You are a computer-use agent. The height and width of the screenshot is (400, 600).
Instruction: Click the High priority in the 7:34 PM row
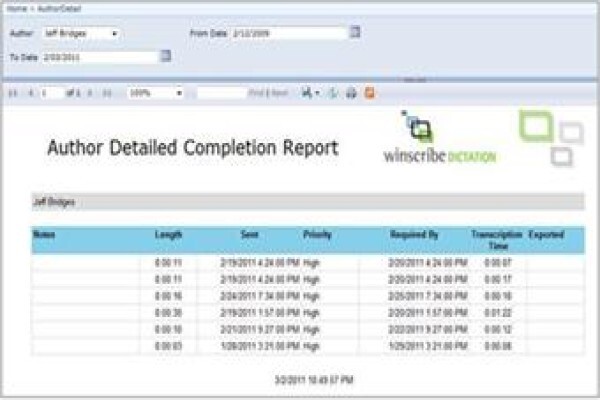click(x=311, y=296)
